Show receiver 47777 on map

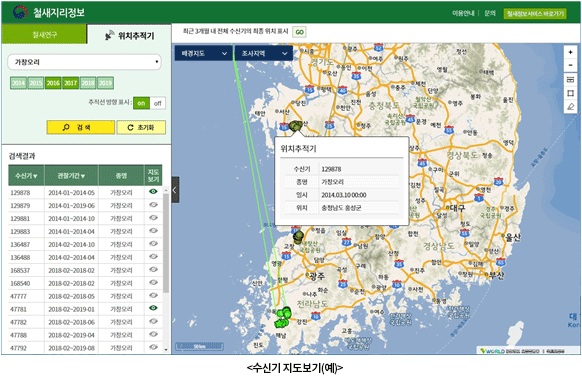tap(153, 296)
